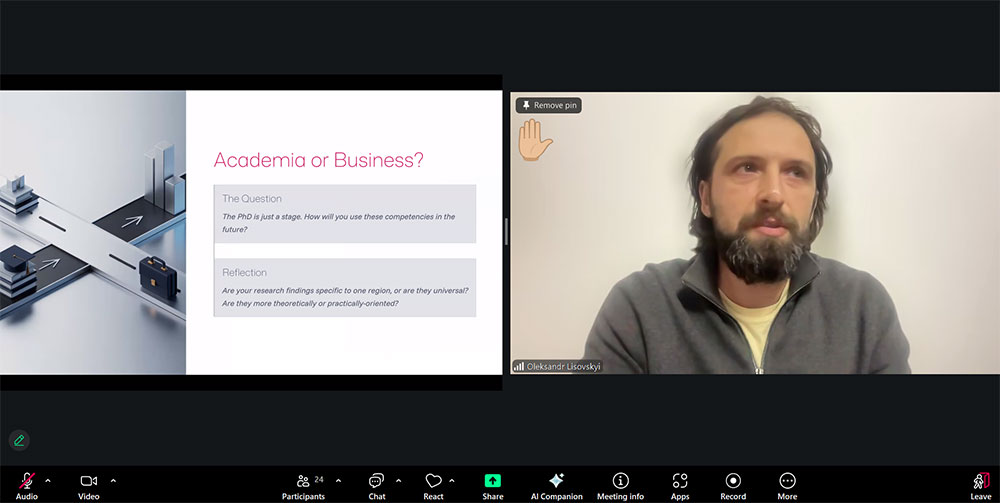Open the More options menu
Screen dimensions: 1000x503
[787, 482]
